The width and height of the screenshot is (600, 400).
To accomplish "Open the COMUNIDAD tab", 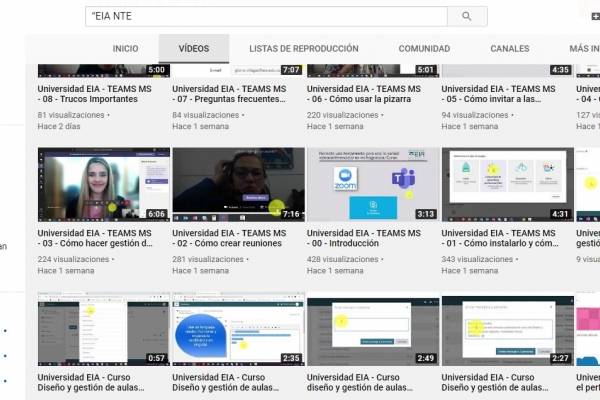I will 424,49.
